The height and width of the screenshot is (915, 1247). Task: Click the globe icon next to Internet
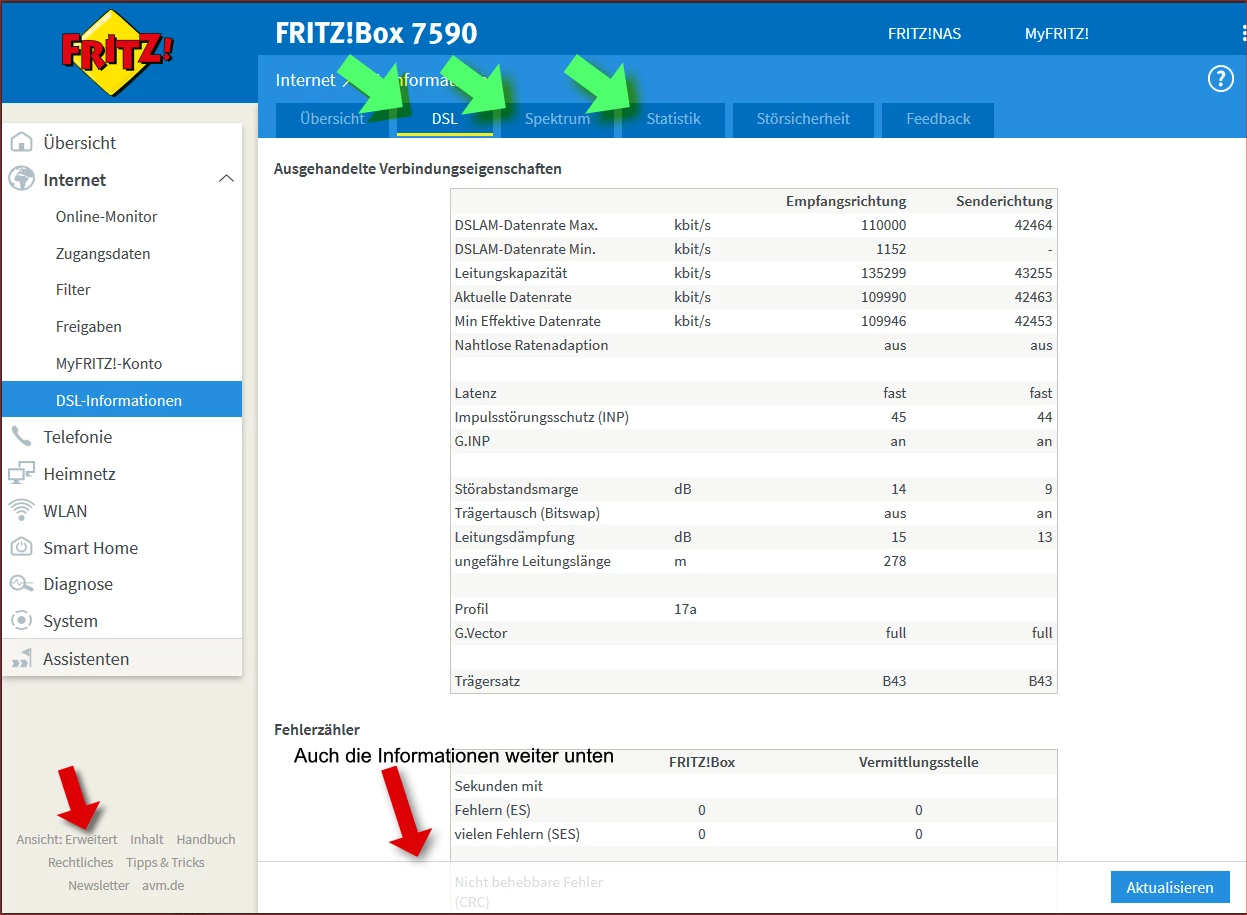click(22, 180)
